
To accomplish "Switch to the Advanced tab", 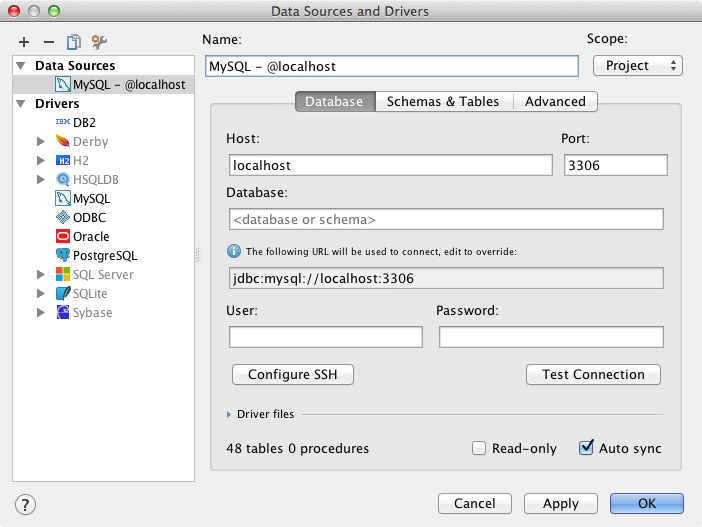I will coord(555,102).
